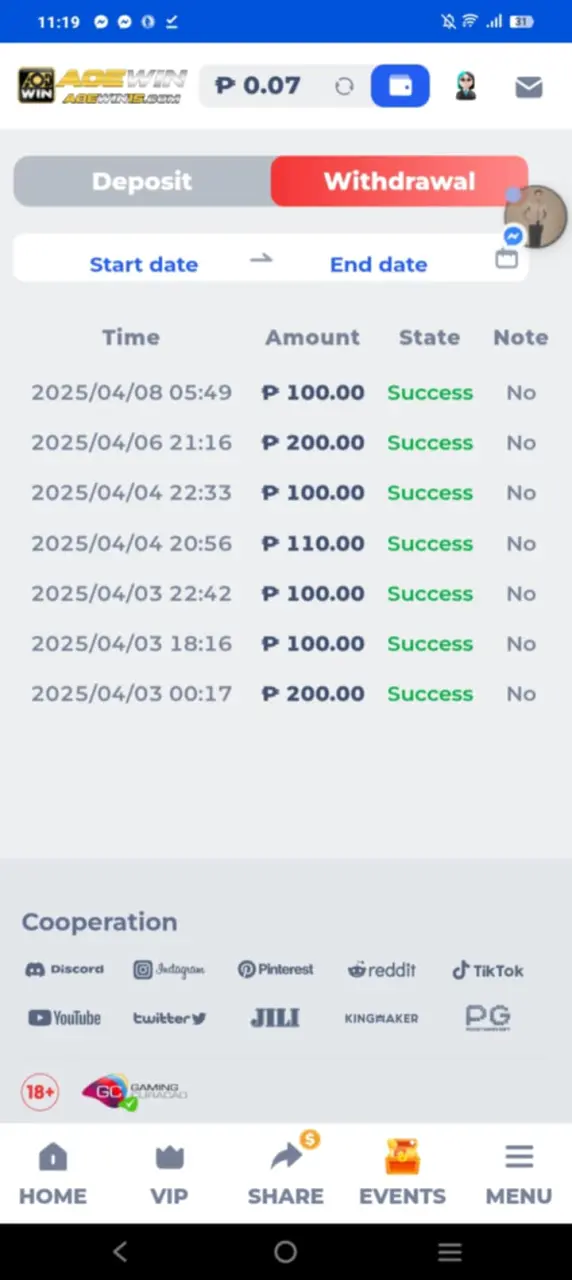Refresh the balance with the reload icon

click(x=344, y=87)
